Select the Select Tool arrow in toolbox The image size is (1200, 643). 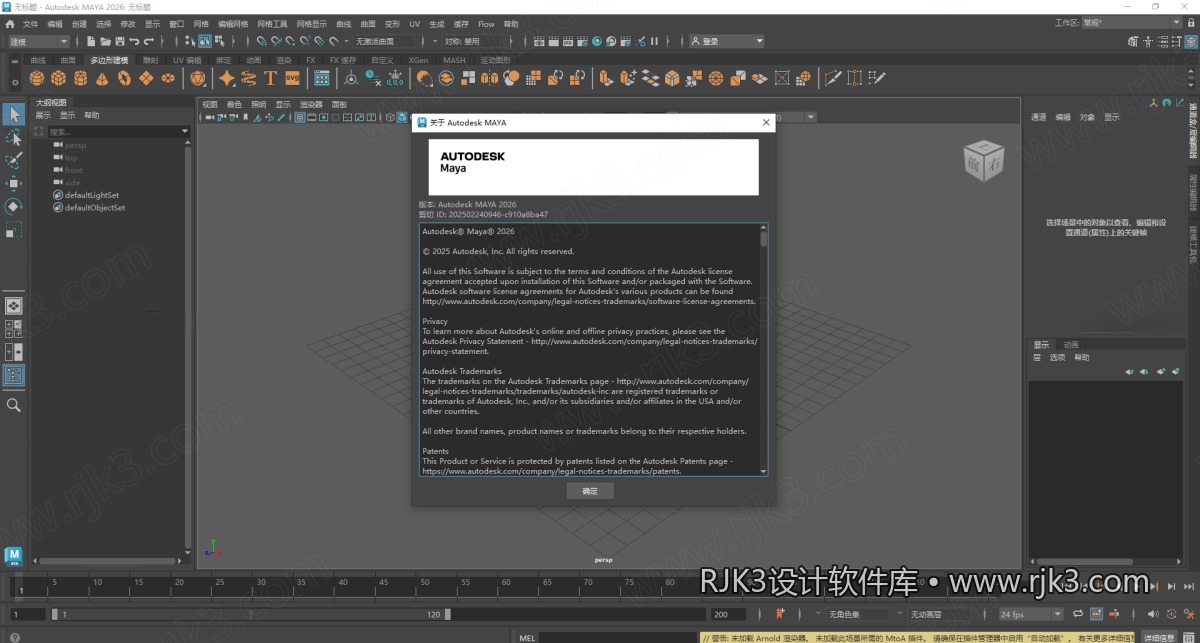click(14, 114)
